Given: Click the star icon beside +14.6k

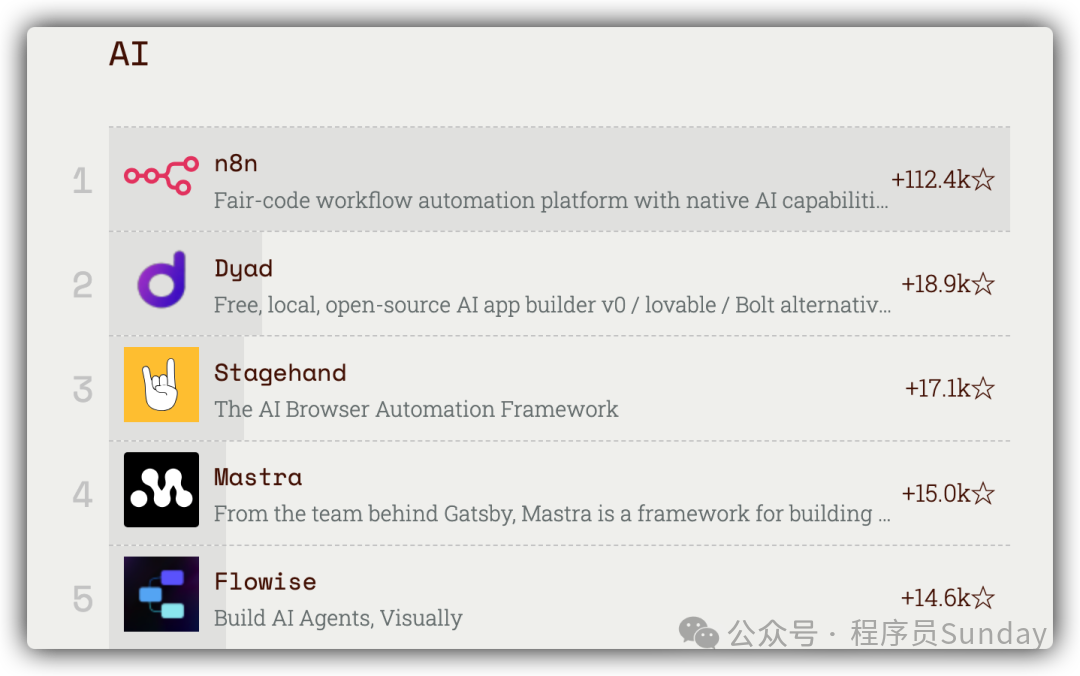Looking at the screenshot, I should click(x=984, y=598).
